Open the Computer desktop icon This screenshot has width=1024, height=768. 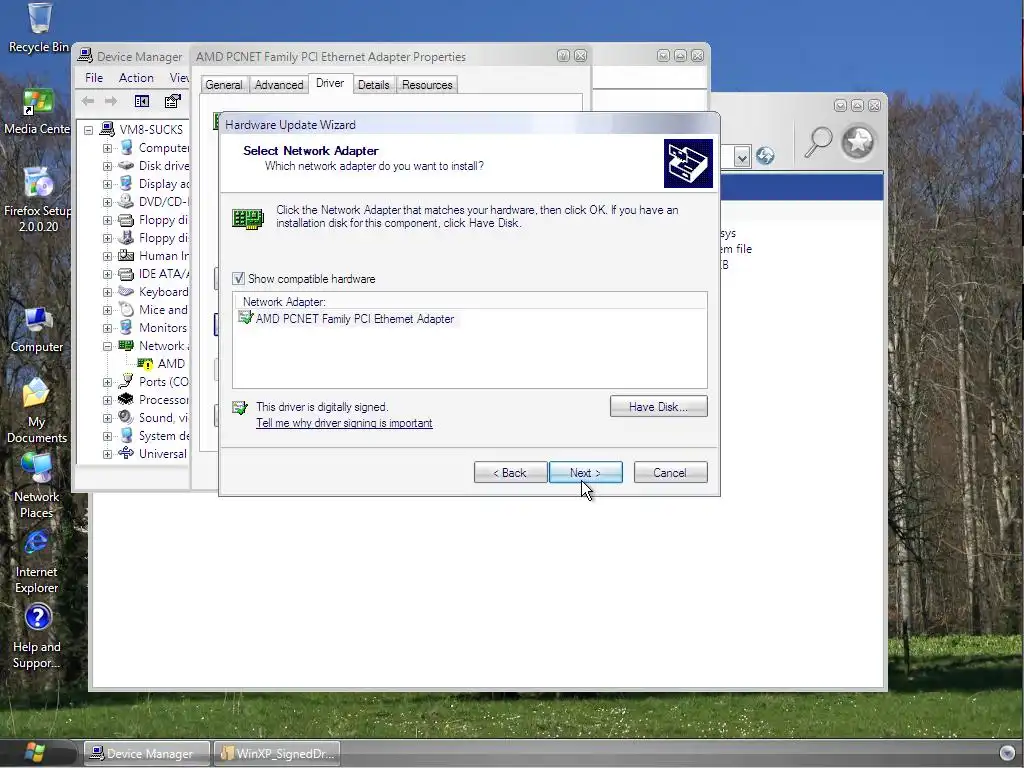37,330
